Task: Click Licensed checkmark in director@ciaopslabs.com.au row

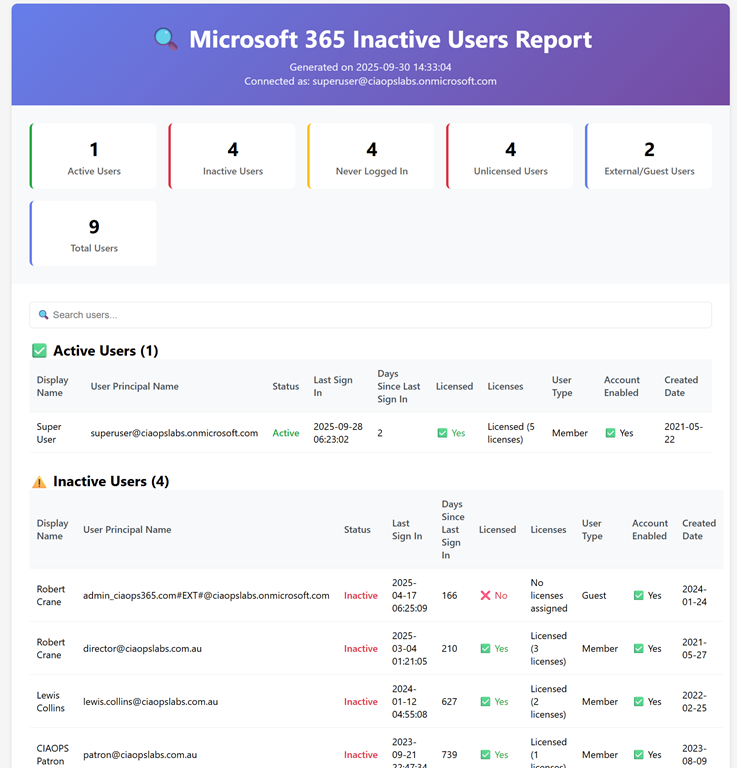Action: pyautogui.click(x=485, y=649)
